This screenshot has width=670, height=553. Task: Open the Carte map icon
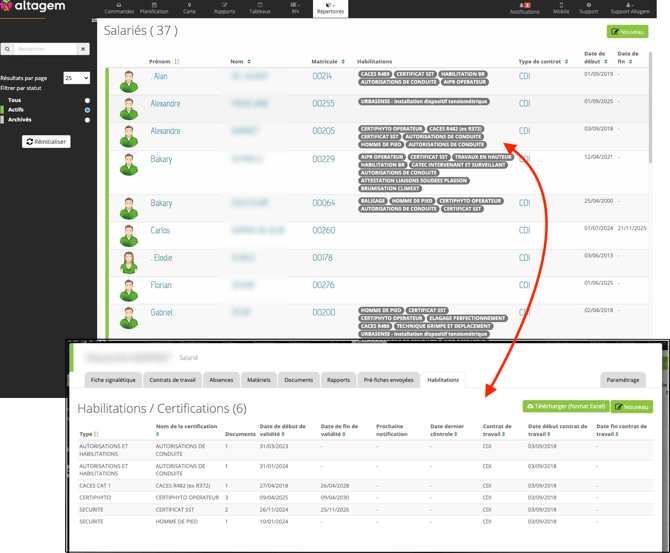pyautogui.click(x=189, y=5)
